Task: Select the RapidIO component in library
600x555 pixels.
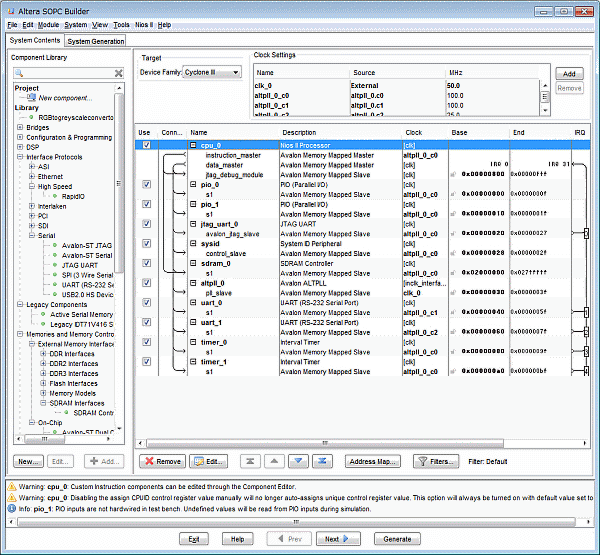Action: point(73,196)
